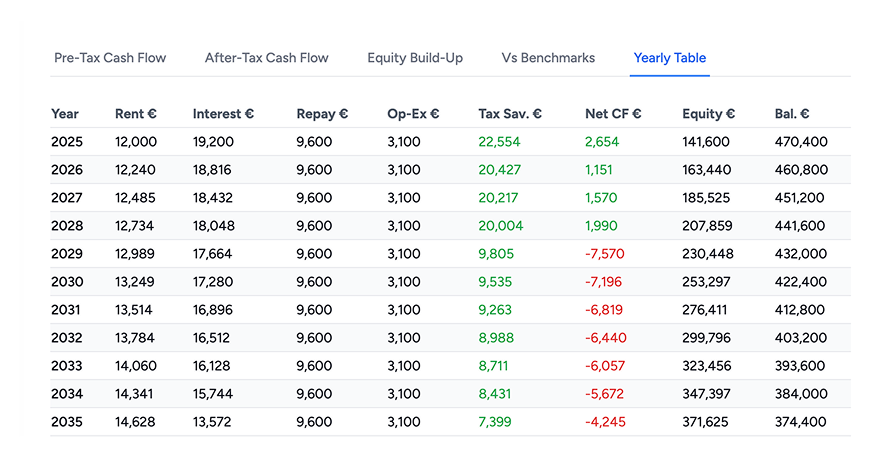The height and width of the screenshot is (459, 893).
Task: Switch to the Pre-Tax Cash Flow tab
Action: [110, 58]
